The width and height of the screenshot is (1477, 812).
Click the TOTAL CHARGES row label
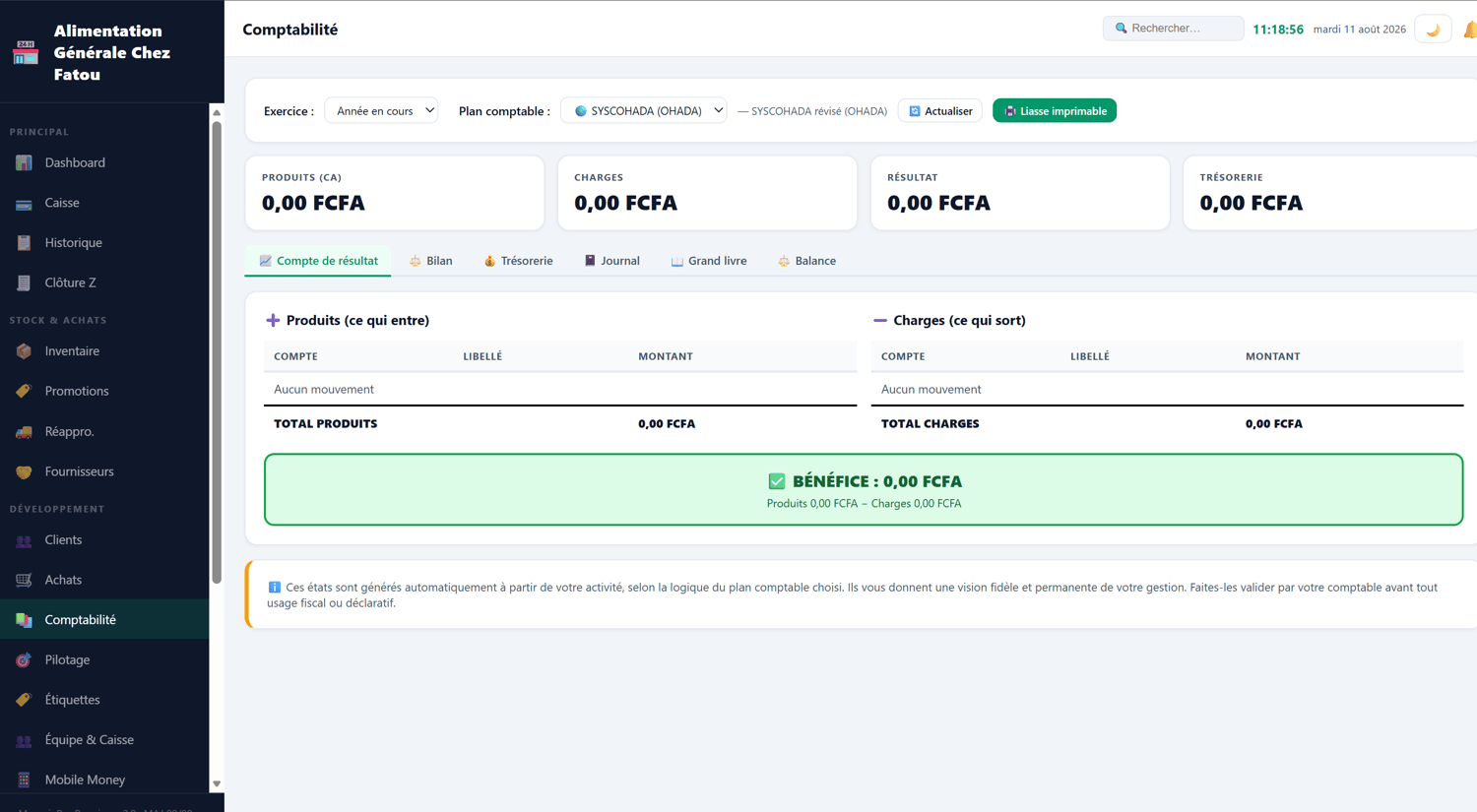pyautogui.click(x=930, y=424)
